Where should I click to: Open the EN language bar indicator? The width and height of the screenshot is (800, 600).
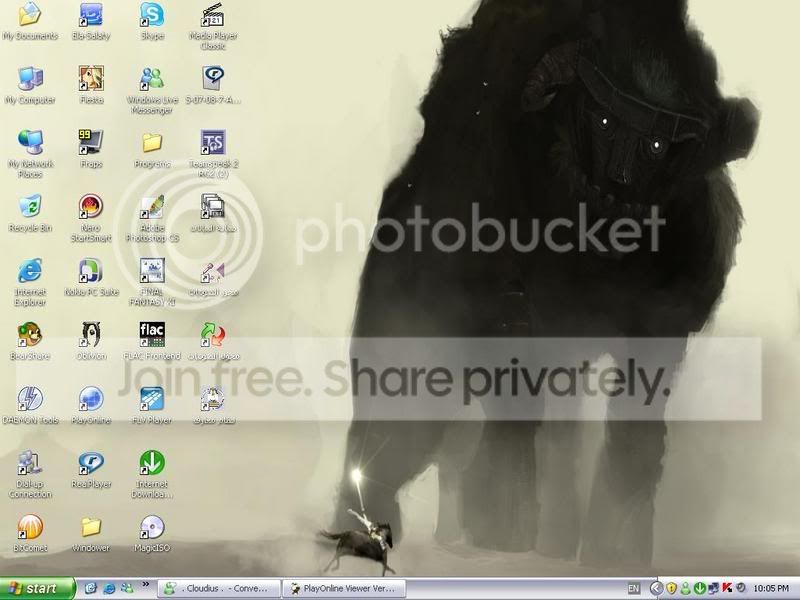coord(634,588)
